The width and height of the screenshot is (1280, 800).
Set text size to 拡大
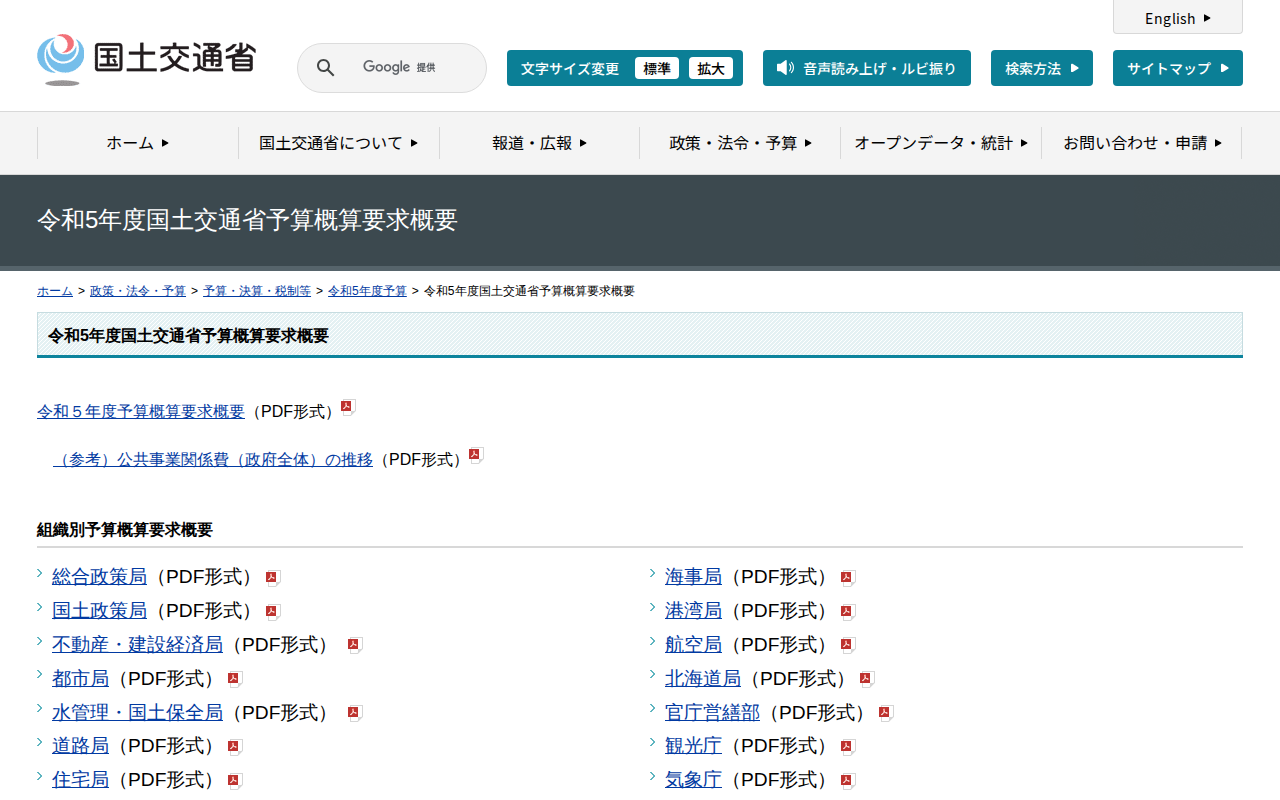[x=711, y=68]
